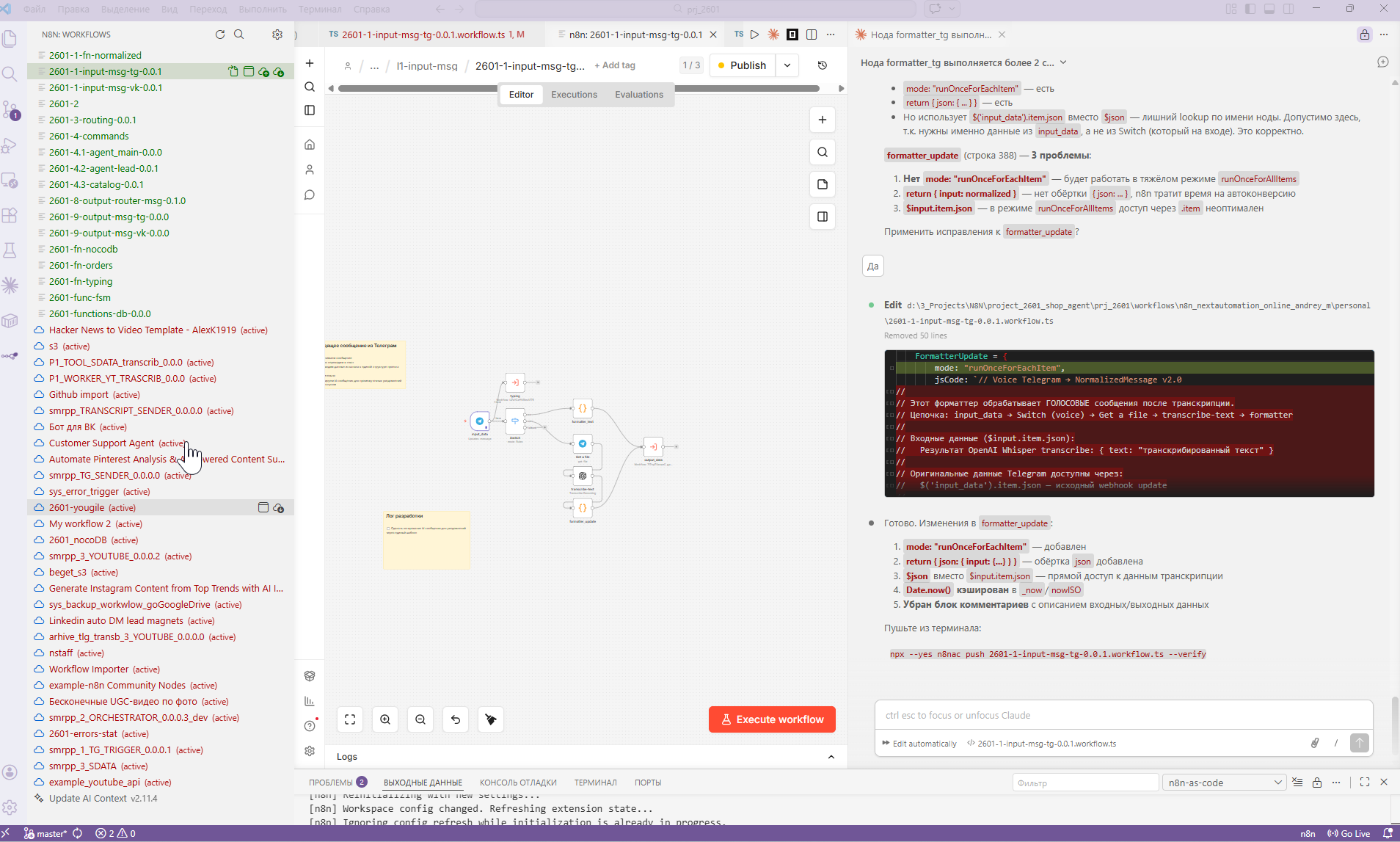Open the Файл menu
The height and width of the screenshot is (842, 1400).
click(x=34, y=9)
